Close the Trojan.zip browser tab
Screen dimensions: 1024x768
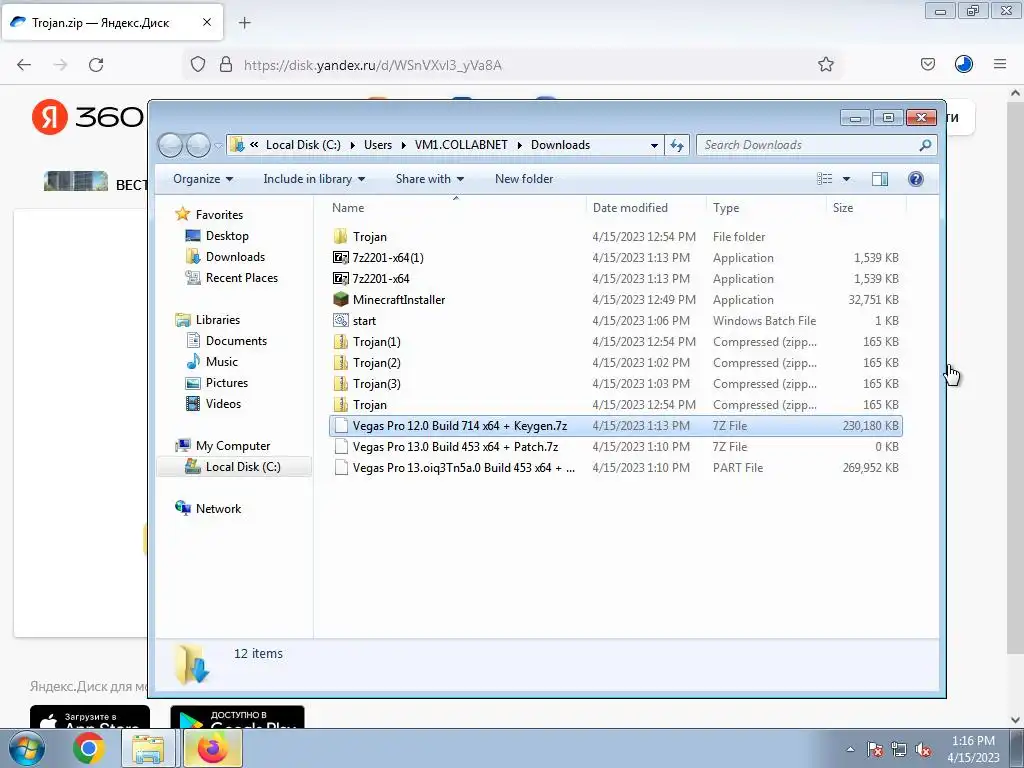tap(207, 22)
